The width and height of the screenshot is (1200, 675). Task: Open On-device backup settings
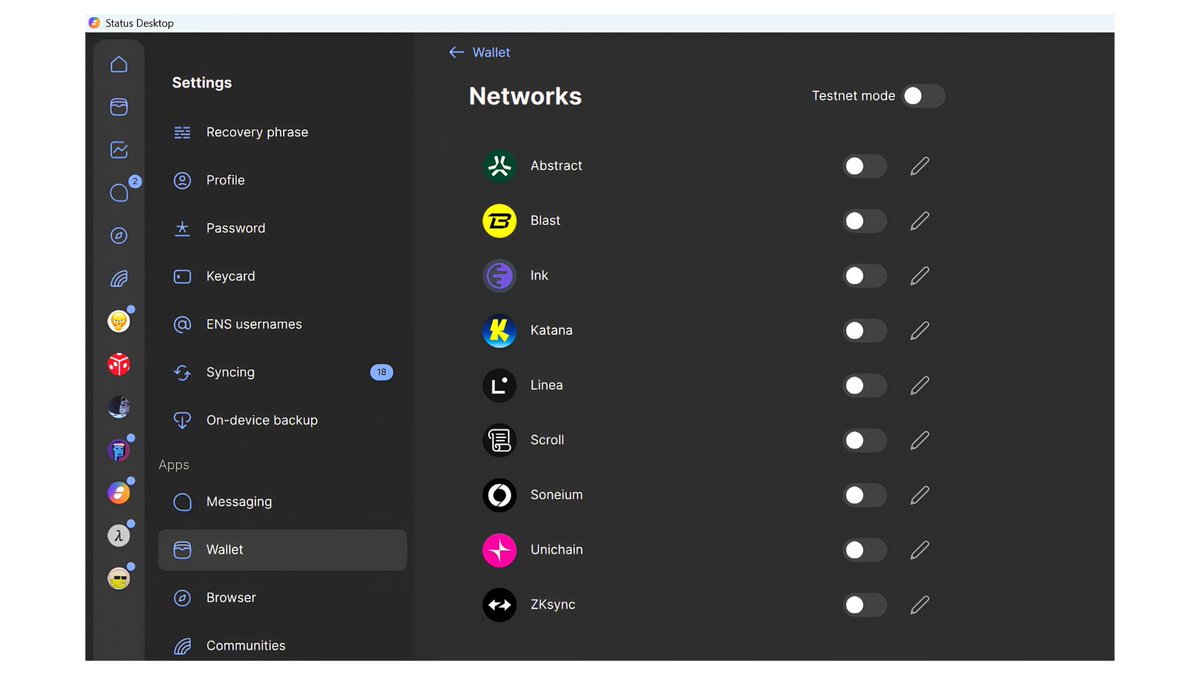283,420
